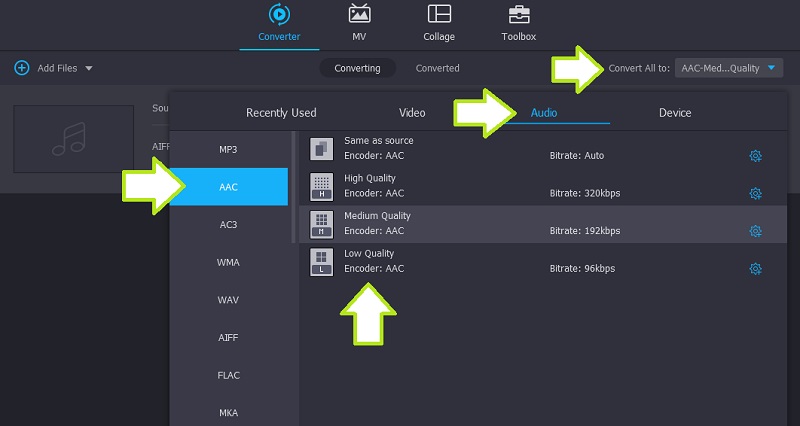Expand the Add Files dropdown arrow
This screenshot has width=800, height=426.
point(89,68)
